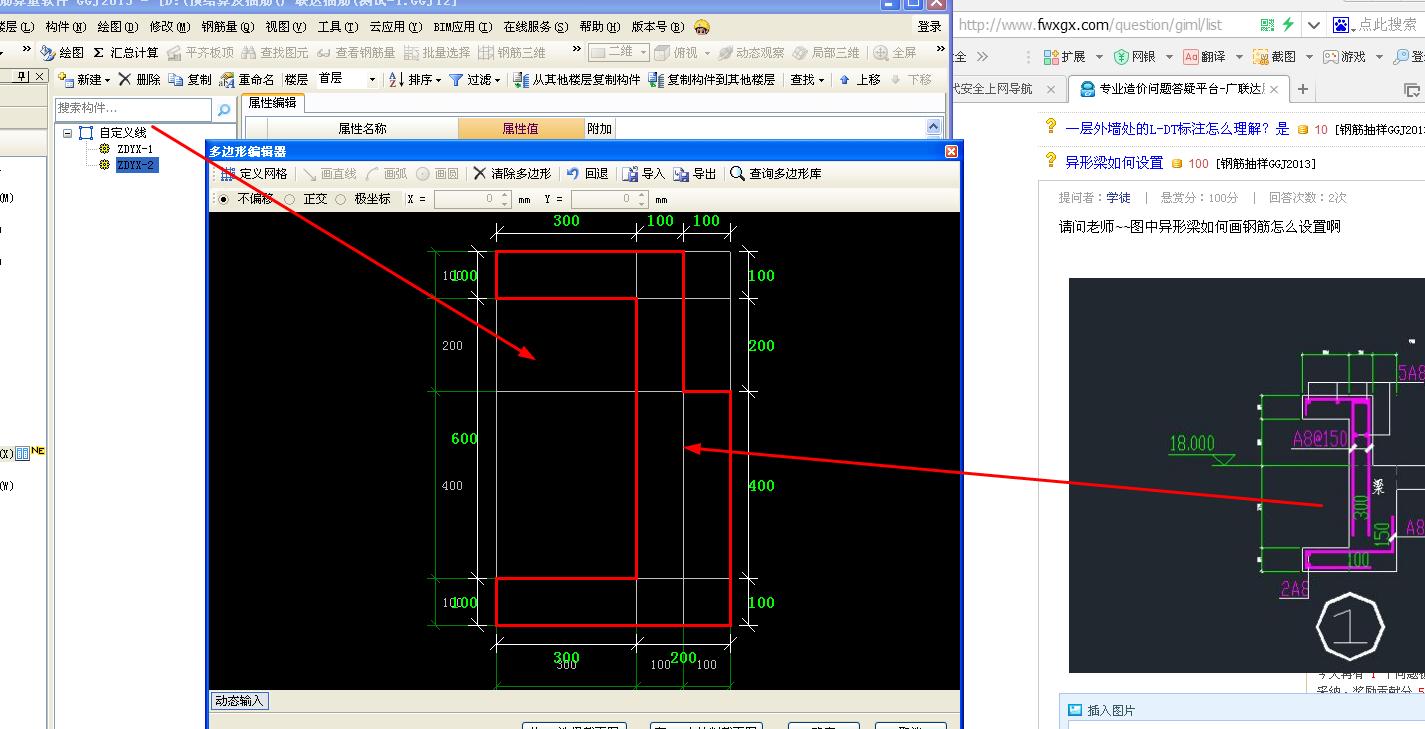The image size is (1425, 729).
Task: Open new browser tab with plus button
Action: tap(1303, 89)
